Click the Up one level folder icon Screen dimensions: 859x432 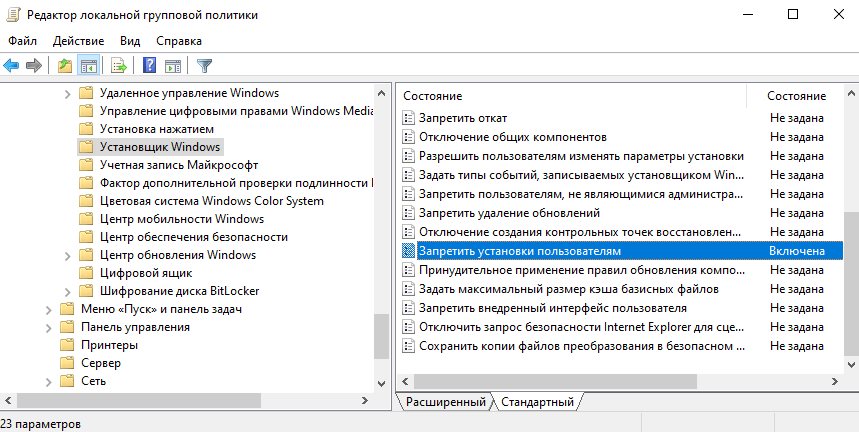(65, 66)
